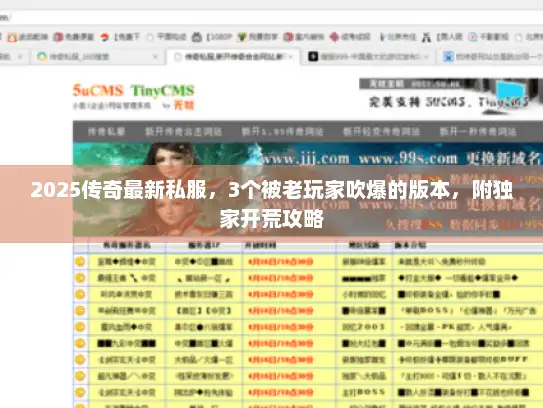Click the dark V-shaped bookmark icon
Image resolution: width=543 pixels, height=408 pixels.
(382, 37)
